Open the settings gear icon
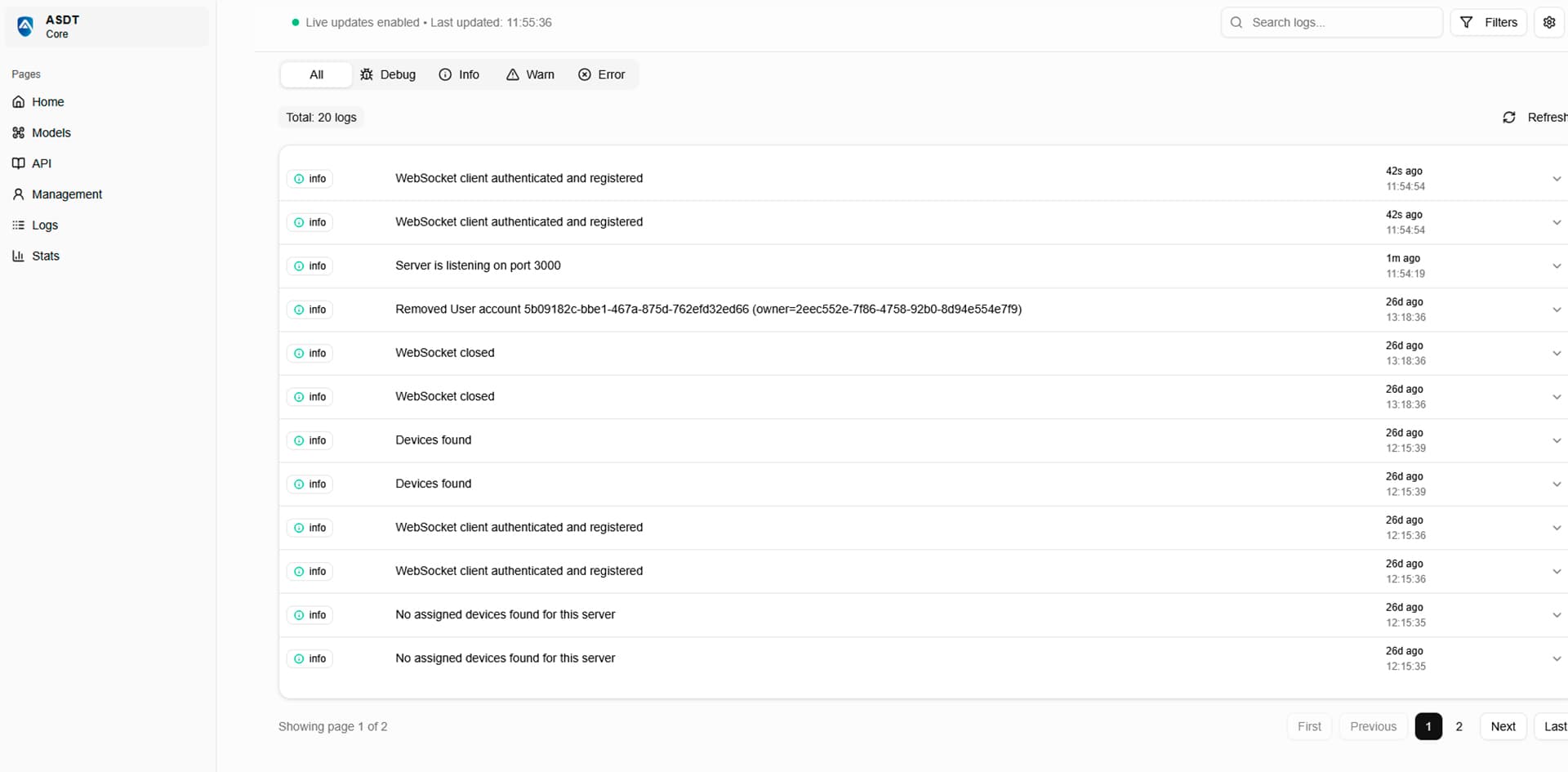The width and height of the screenshot is (1568, 772). click(x=1548, y=22)
